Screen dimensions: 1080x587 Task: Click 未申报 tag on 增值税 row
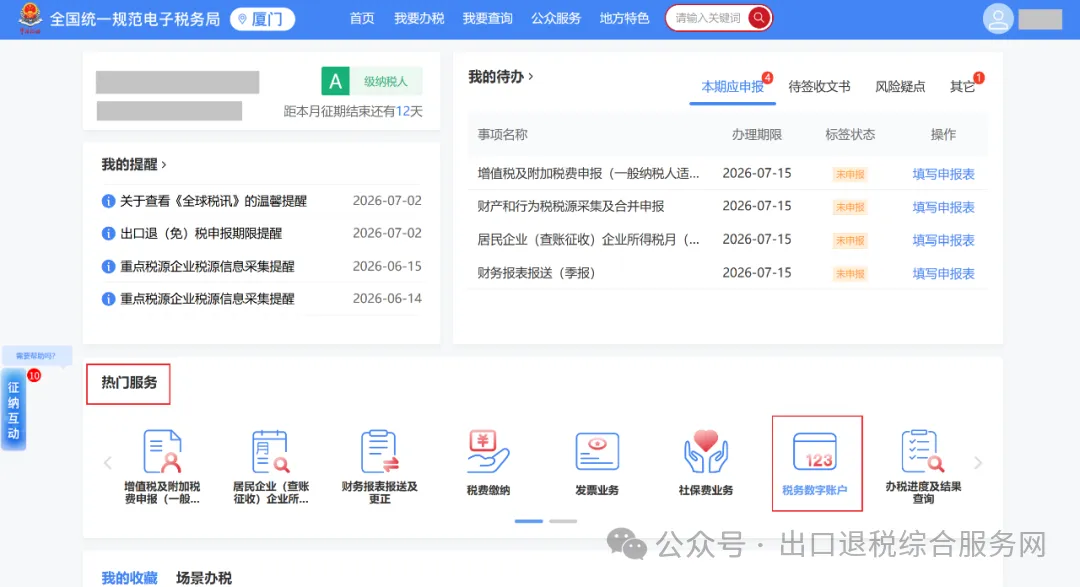pos(850,174)
